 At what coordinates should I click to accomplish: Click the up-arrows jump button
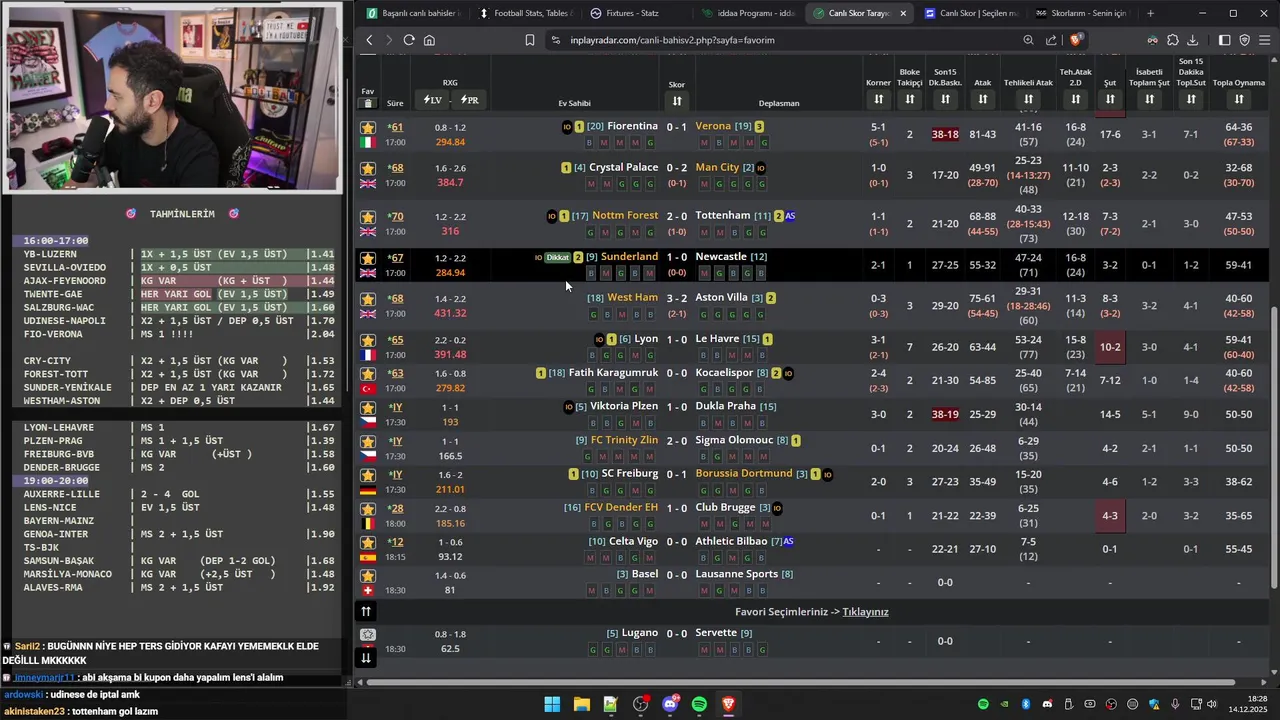[x=366, y=611]
